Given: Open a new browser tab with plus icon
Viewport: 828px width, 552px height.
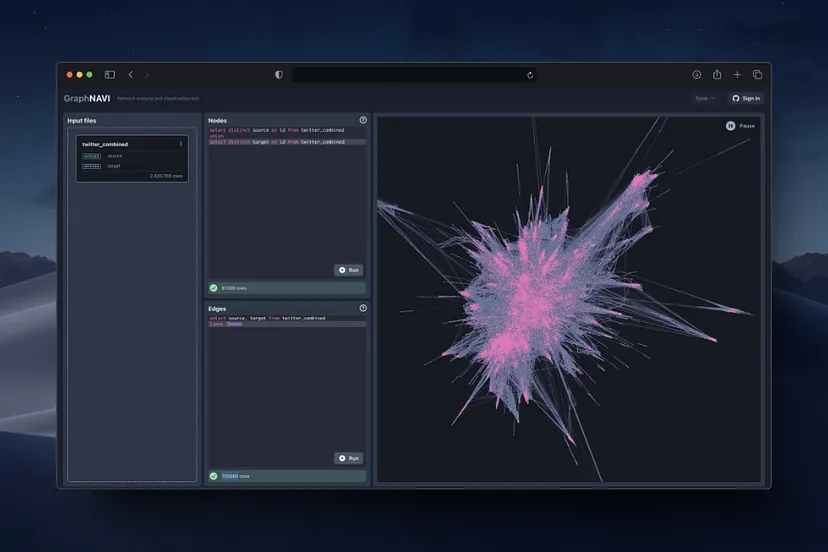Looking at the screenshot, I should (x=737, y=75).
